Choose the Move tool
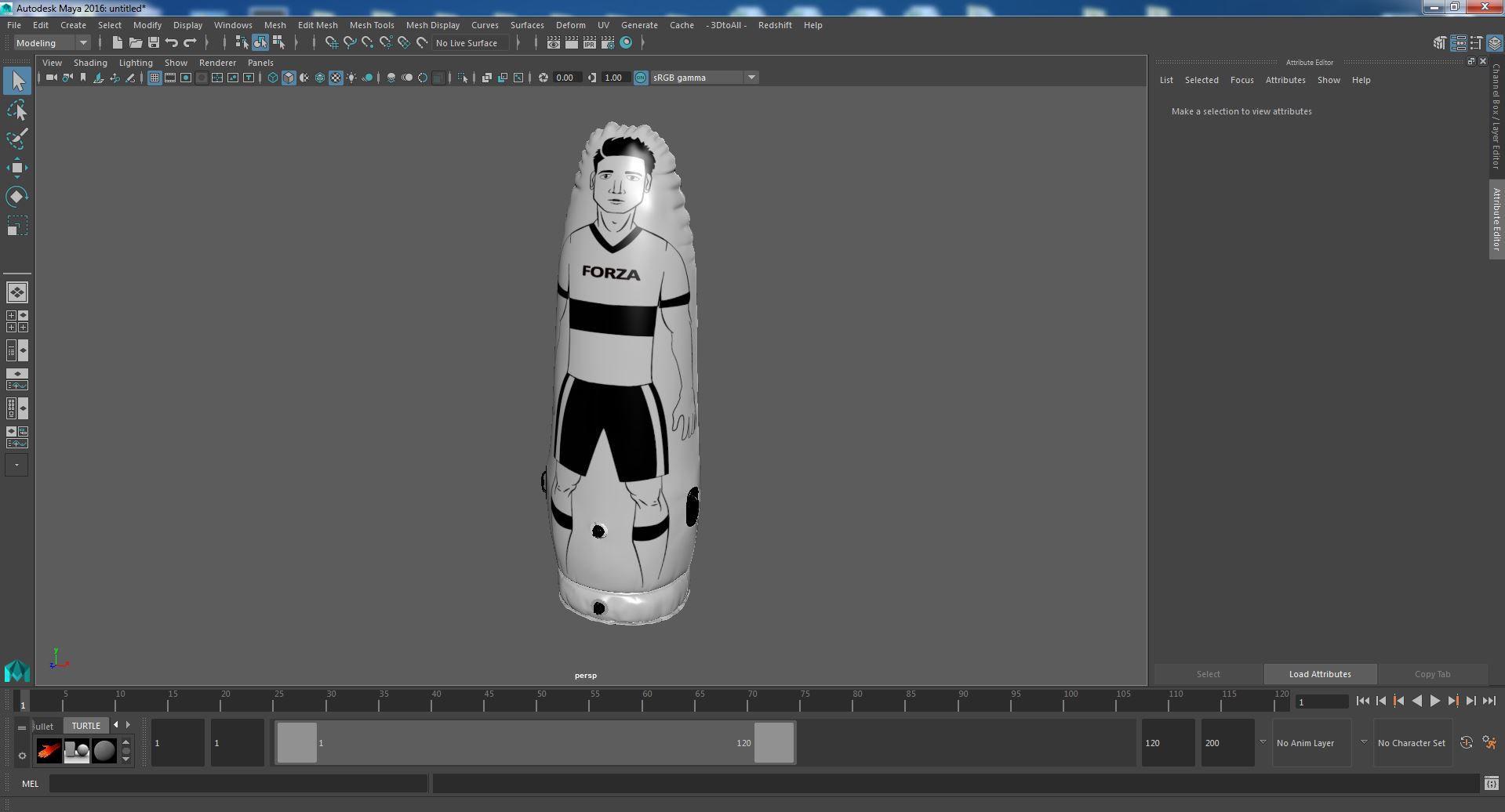 (17, 168)
